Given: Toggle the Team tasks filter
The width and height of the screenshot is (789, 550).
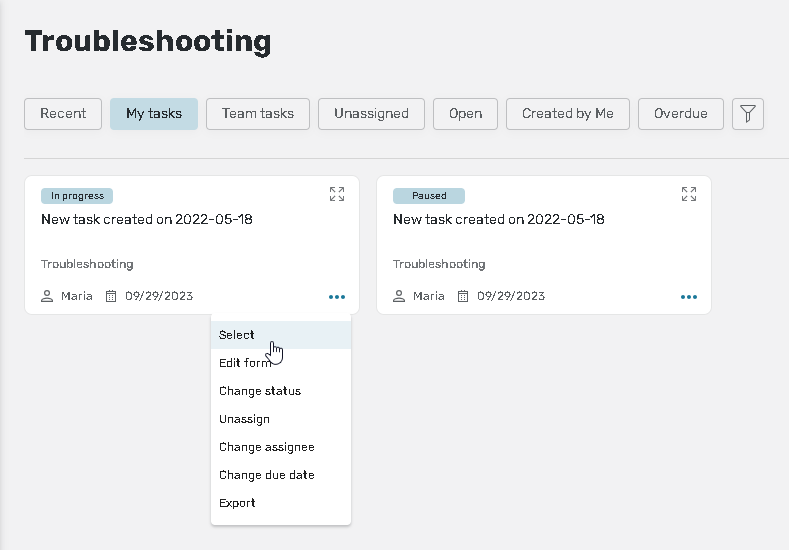Looking at the screenshot, I should coord(258,114).
